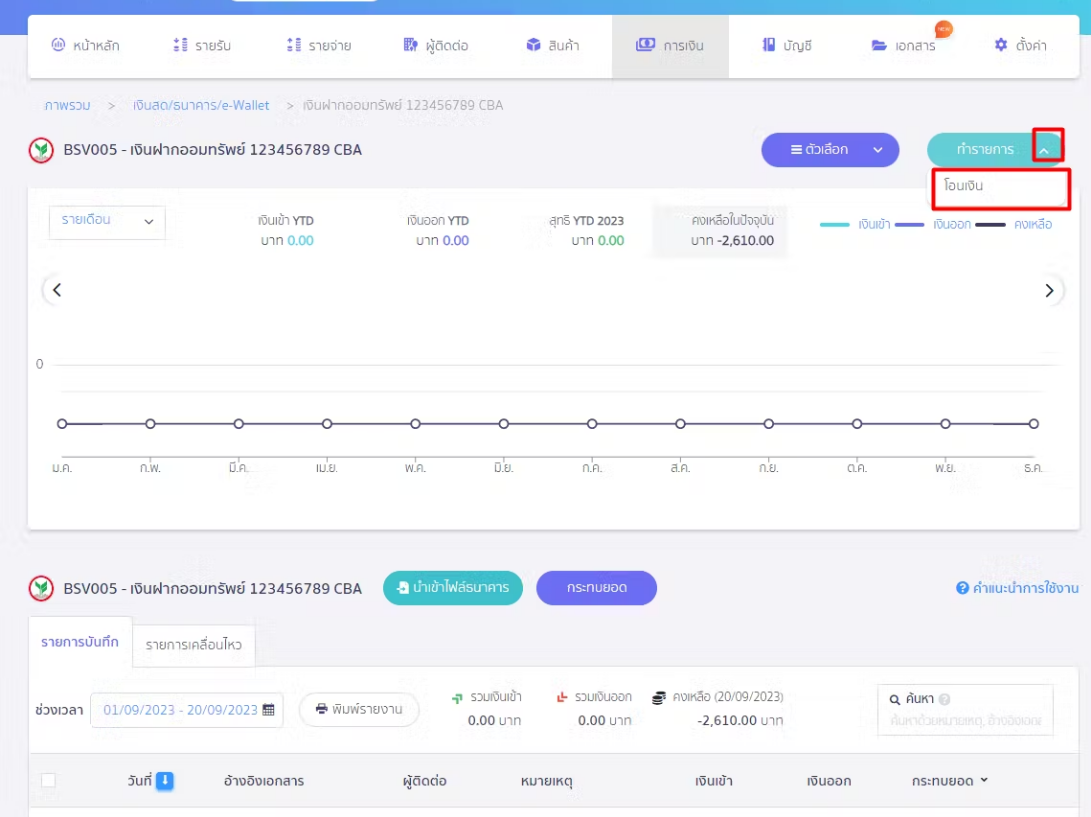This screenshot has height=817, width=1091.
Task: Click the question mark help icon
Action: coord(963,588)
